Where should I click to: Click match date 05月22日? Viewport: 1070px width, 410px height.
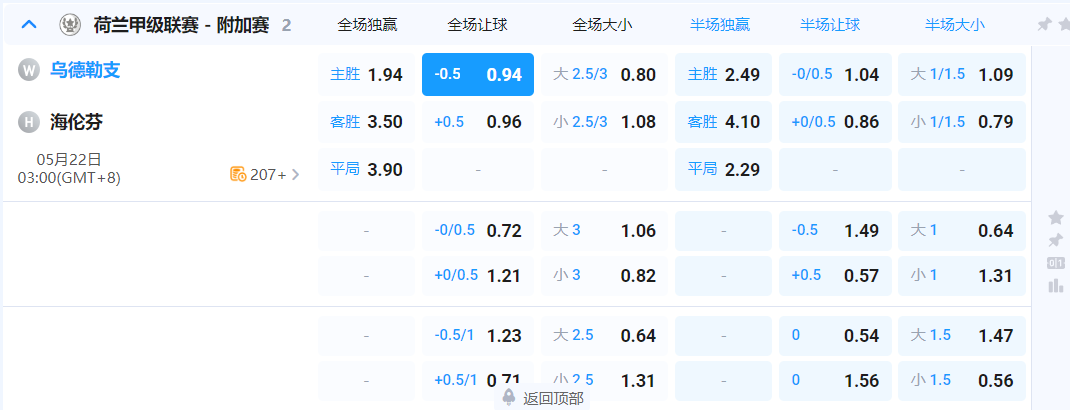(69, 160)
